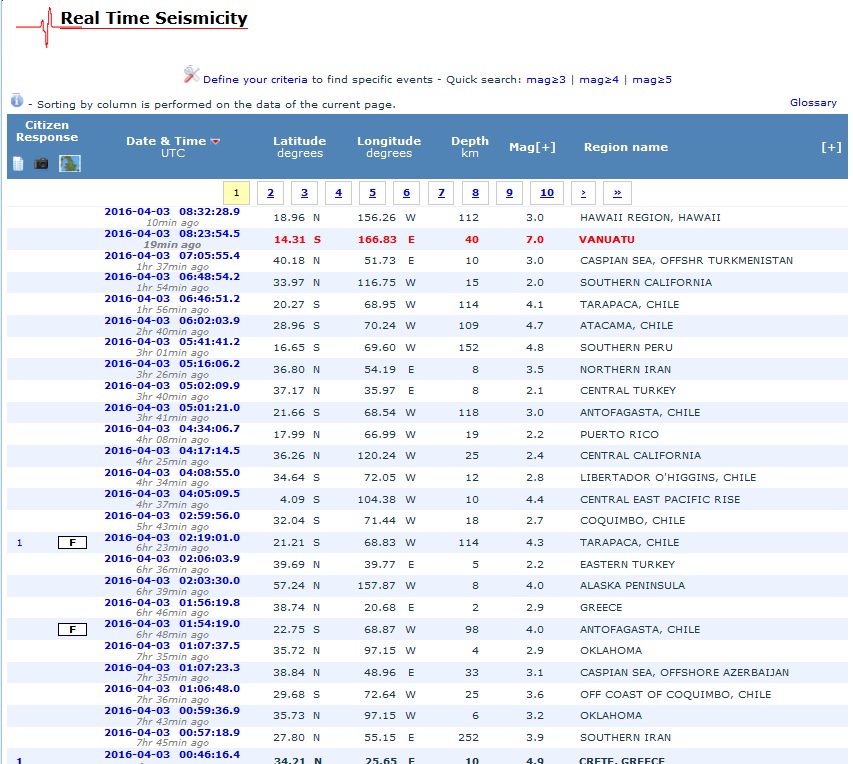Open the Caspian Sea event at 07:05:55.4
853x764 pixels.
pyautogui.click(x=172, y=255)
